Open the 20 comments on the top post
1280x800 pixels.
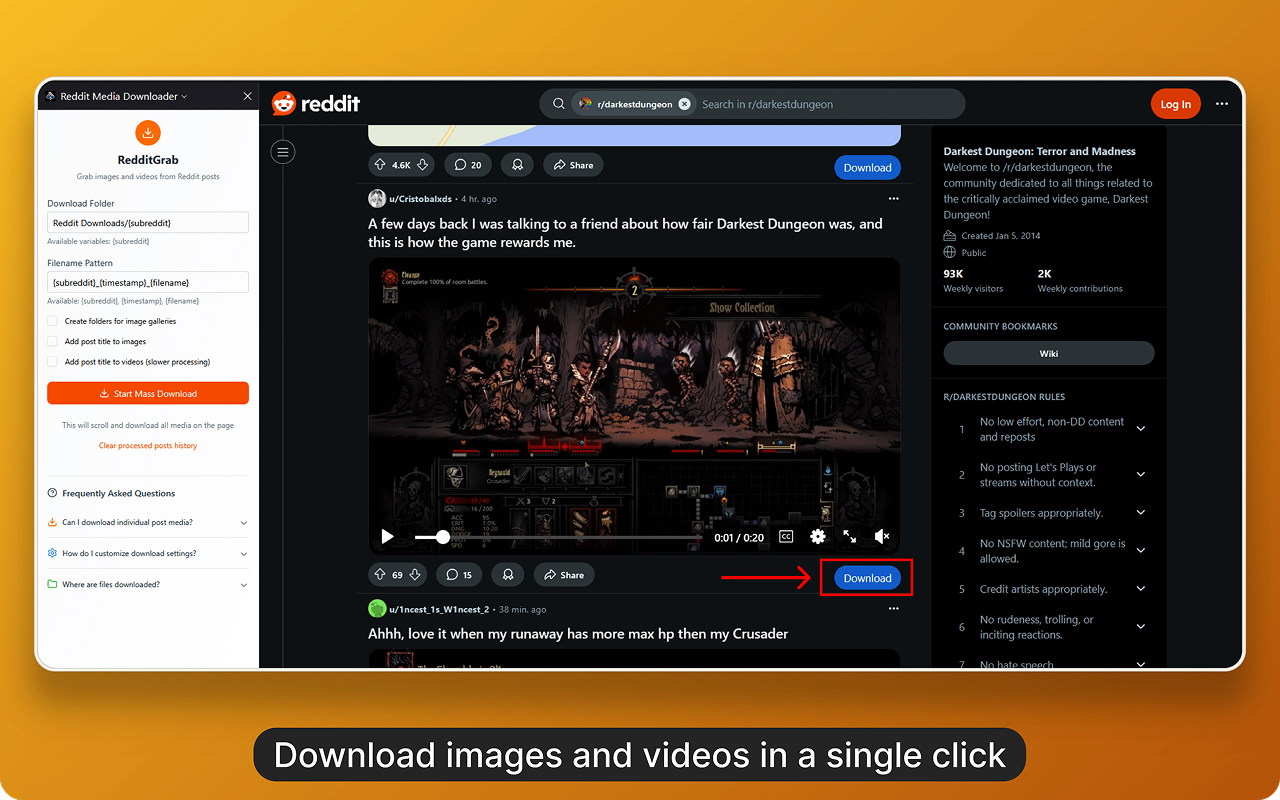click(x=467, y=165)
